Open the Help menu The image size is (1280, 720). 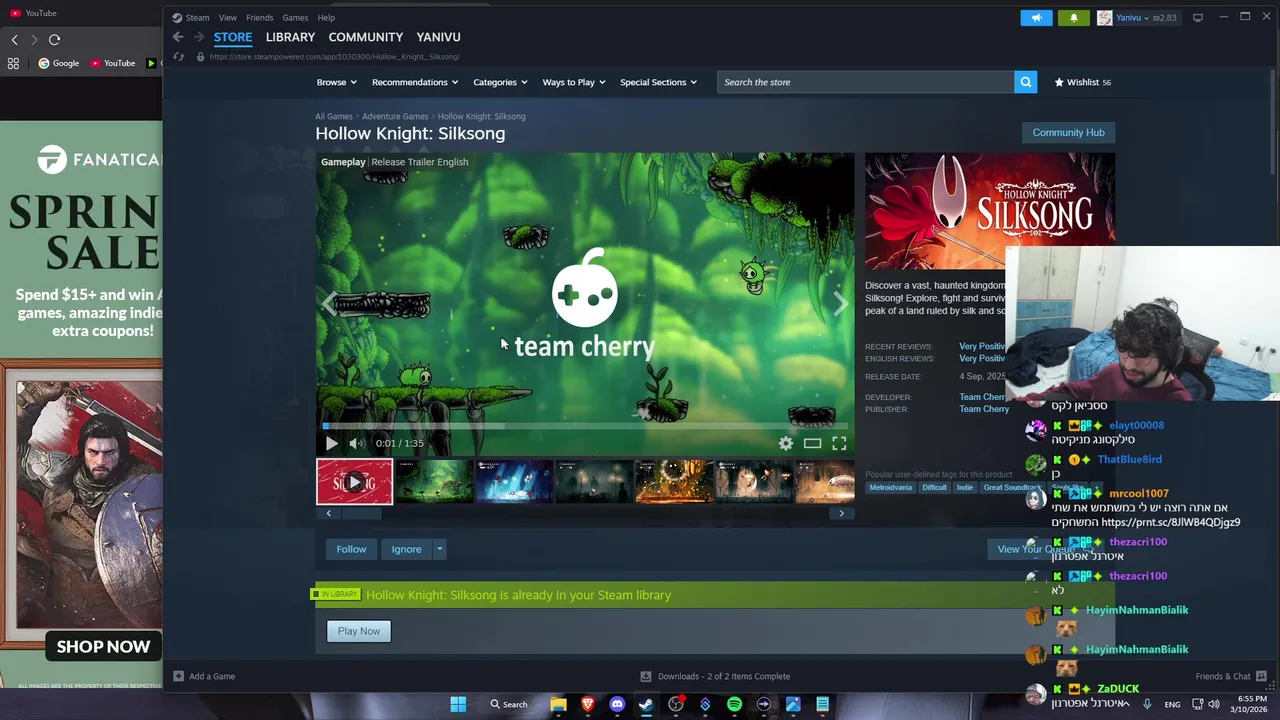(x=326, y=17)
